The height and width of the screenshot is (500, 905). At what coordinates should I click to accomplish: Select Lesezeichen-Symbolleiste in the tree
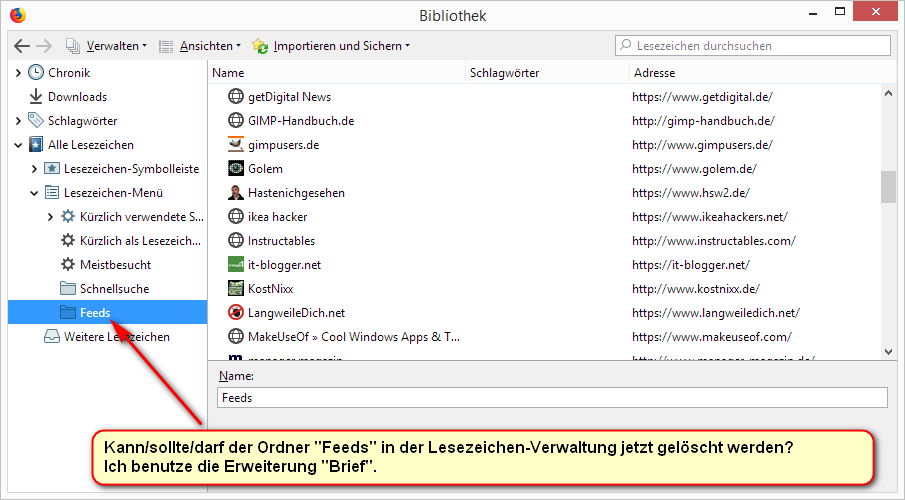pyautogui.click(x=131, y=169)
